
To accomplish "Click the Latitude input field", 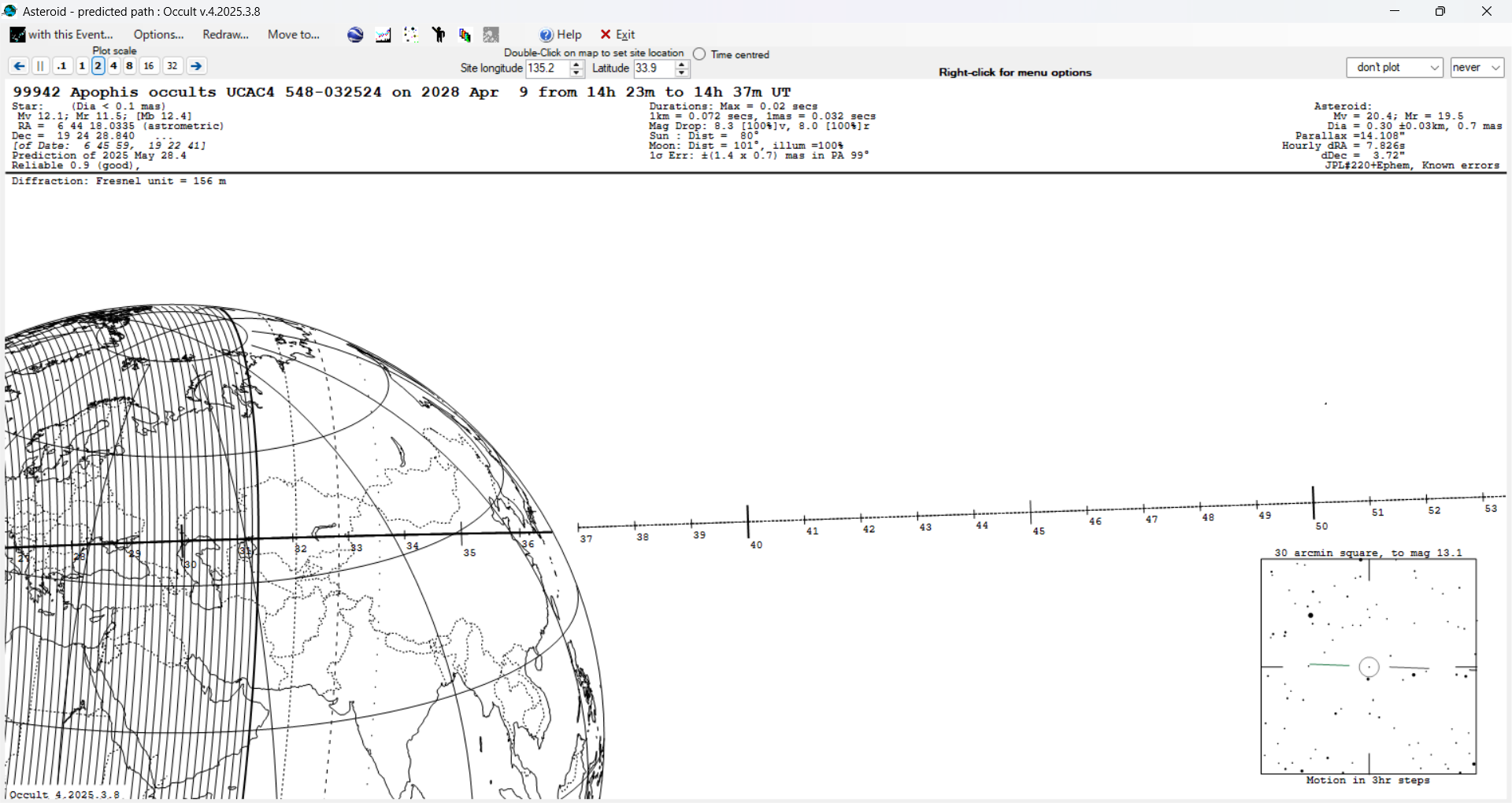I will click(x=654, y=68).
